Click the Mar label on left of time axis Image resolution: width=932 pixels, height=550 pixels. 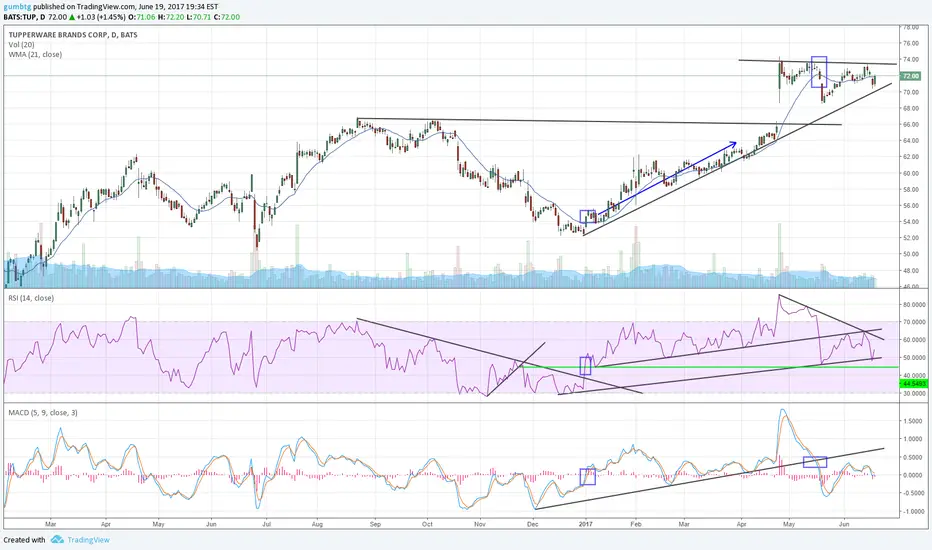coord(51,524)
